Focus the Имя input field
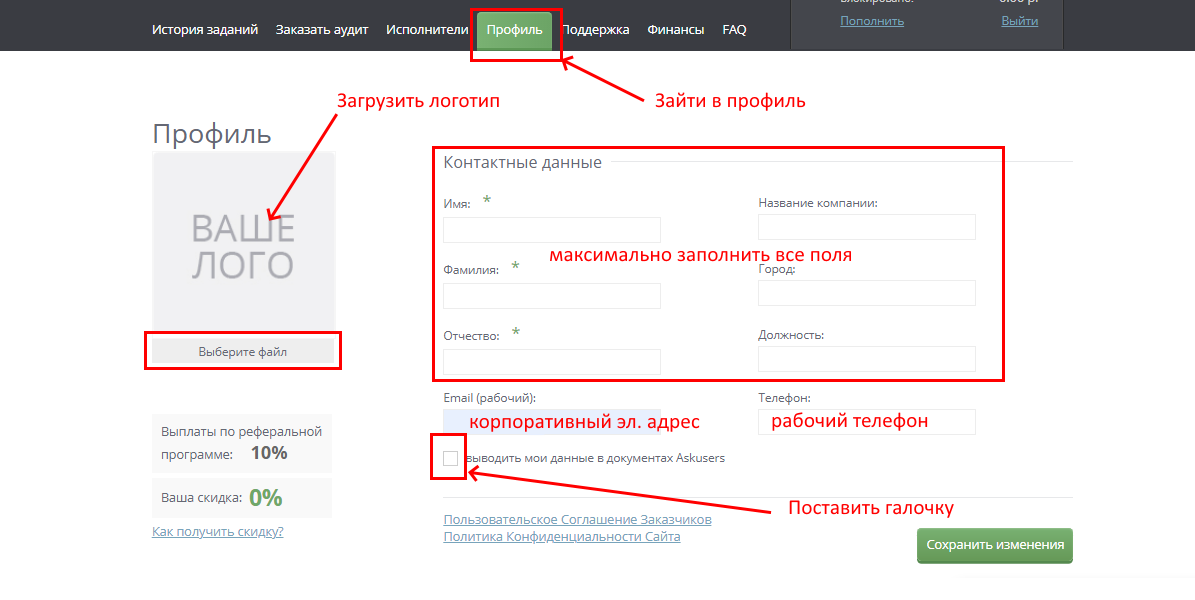Viewport: 1195px width, 600px height. click(x=552, y=229)
